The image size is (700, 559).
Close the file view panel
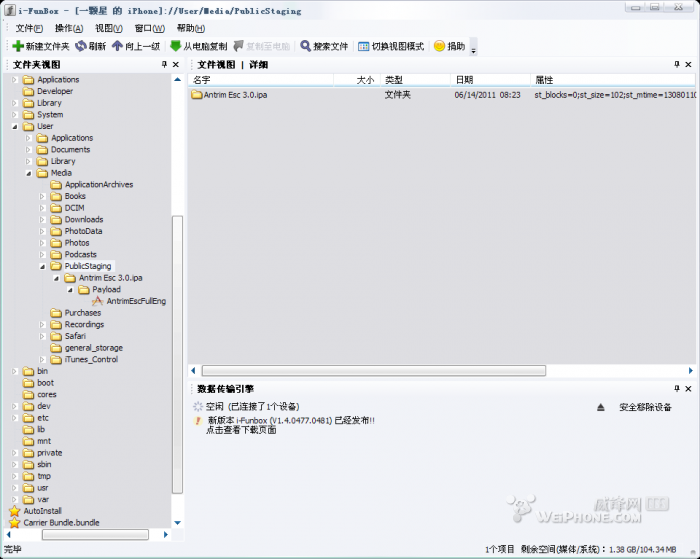point(688,65)
